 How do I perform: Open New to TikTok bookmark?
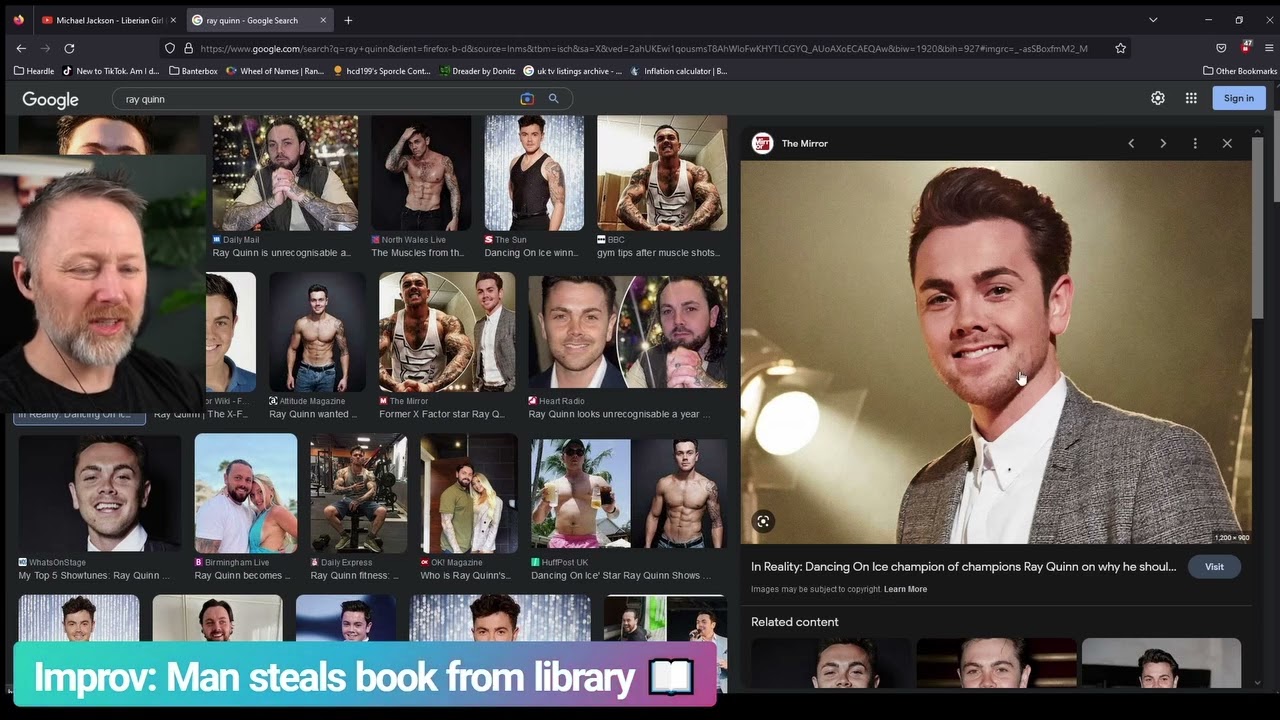pos(111,71)
